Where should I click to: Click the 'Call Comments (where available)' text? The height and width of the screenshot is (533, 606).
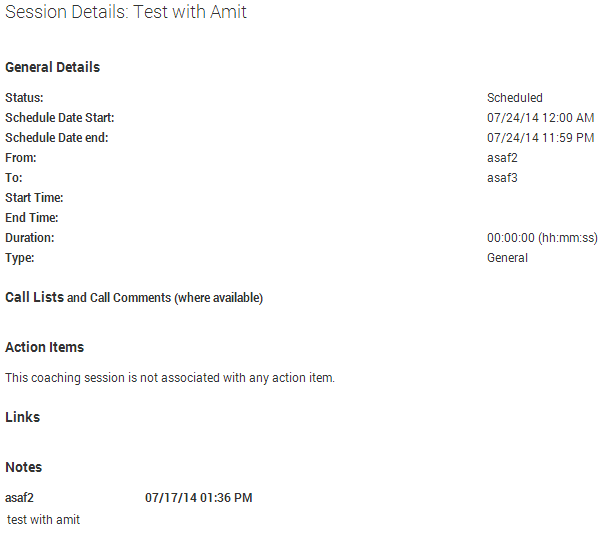pos(176,298)
